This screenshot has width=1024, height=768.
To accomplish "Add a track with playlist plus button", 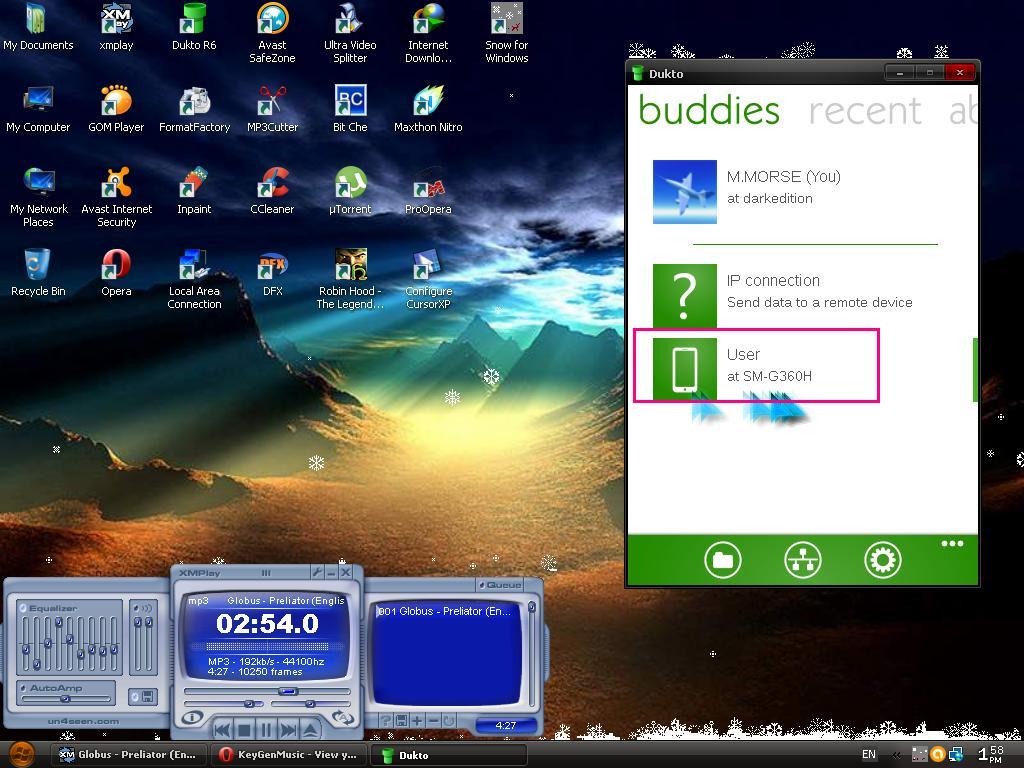I will click(x=417, y=721).
